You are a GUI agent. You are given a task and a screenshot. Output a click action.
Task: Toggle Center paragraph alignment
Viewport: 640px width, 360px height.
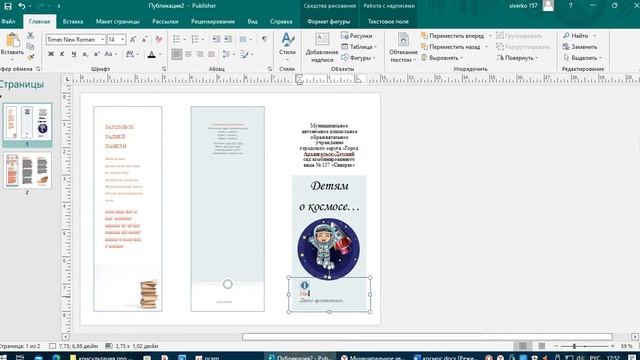(x=188, y=54)
